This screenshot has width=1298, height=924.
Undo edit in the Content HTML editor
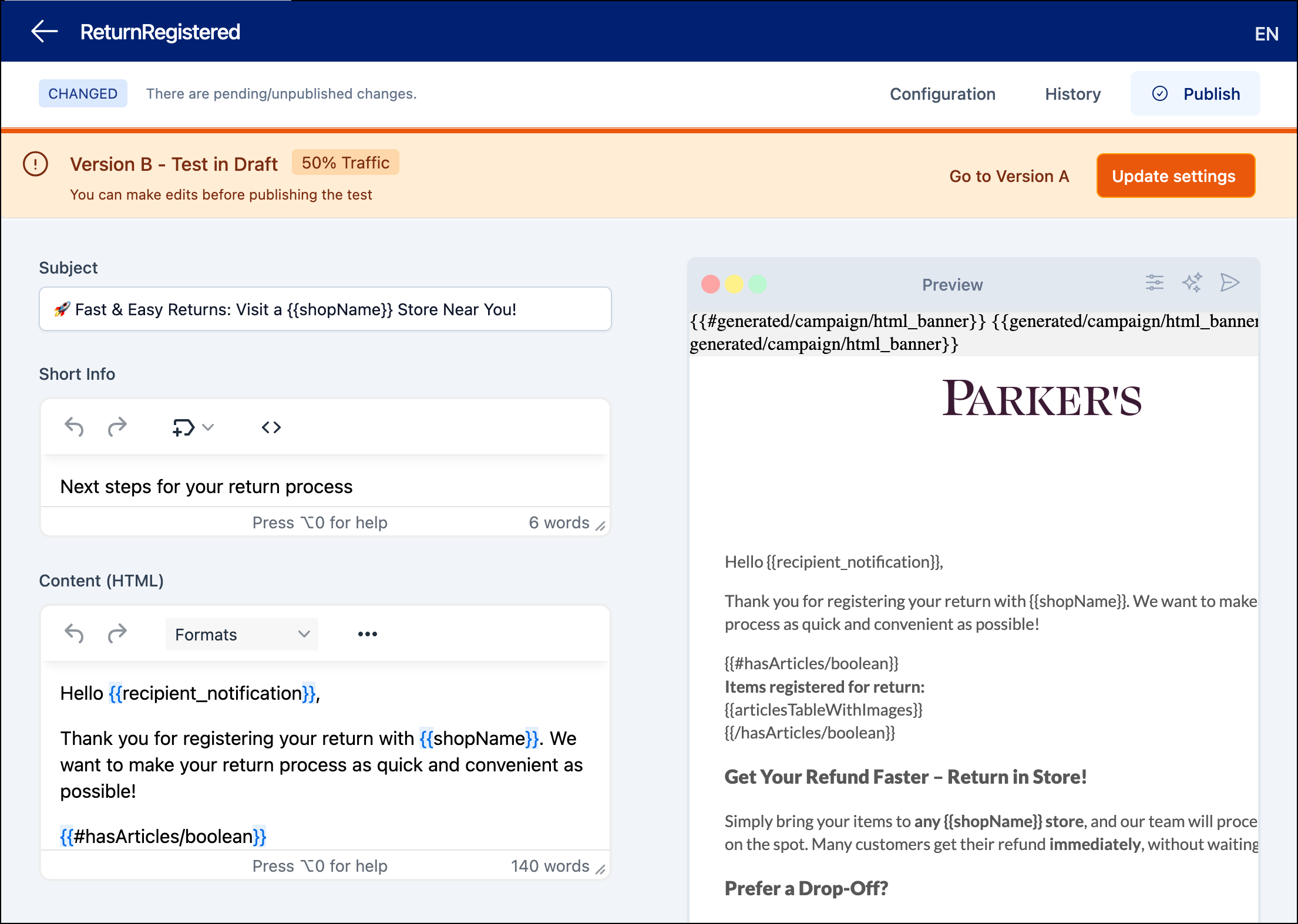(74, 634)
